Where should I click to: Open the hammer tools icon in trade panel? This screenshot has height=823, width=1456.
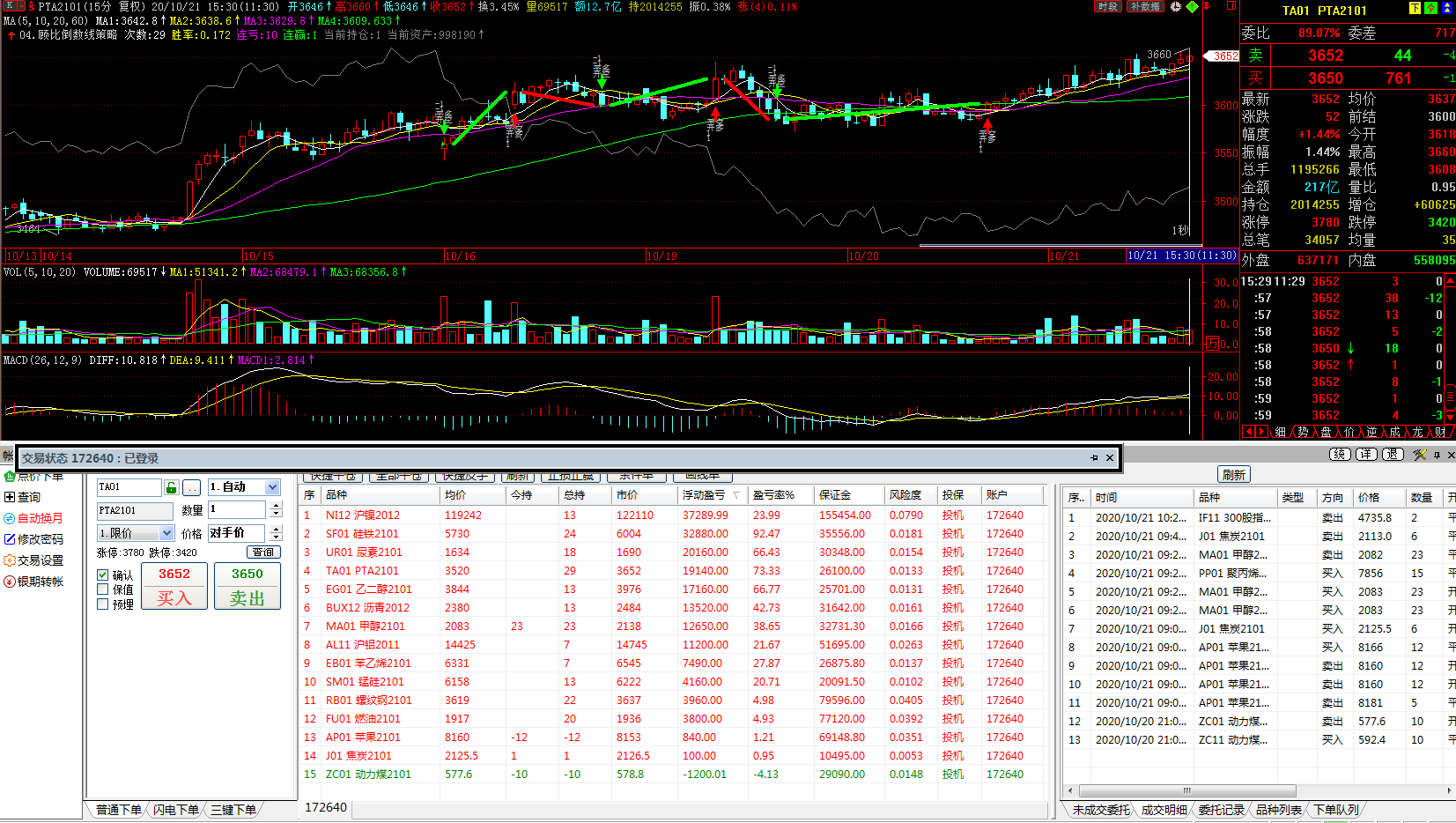tap(1419, 455)
